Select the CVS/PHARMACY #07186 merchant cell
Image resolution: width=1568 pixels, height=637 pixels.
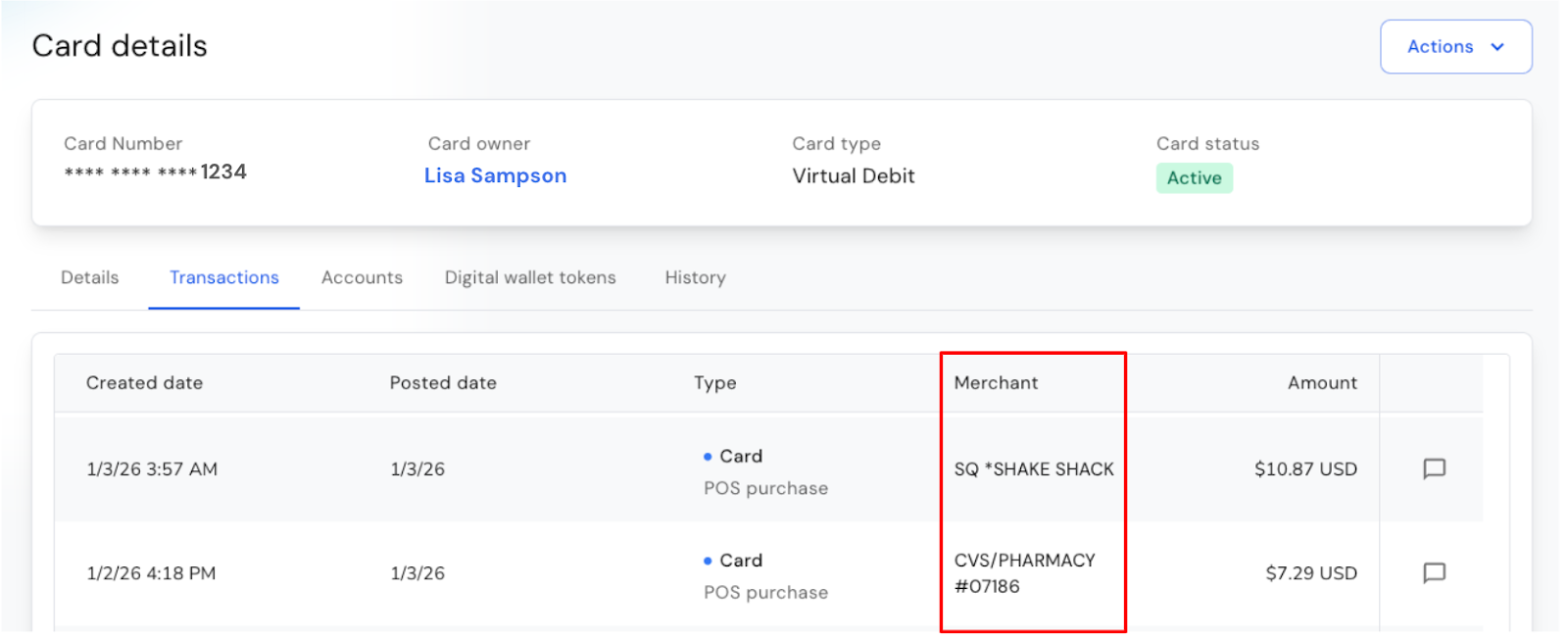(1024, 573)
